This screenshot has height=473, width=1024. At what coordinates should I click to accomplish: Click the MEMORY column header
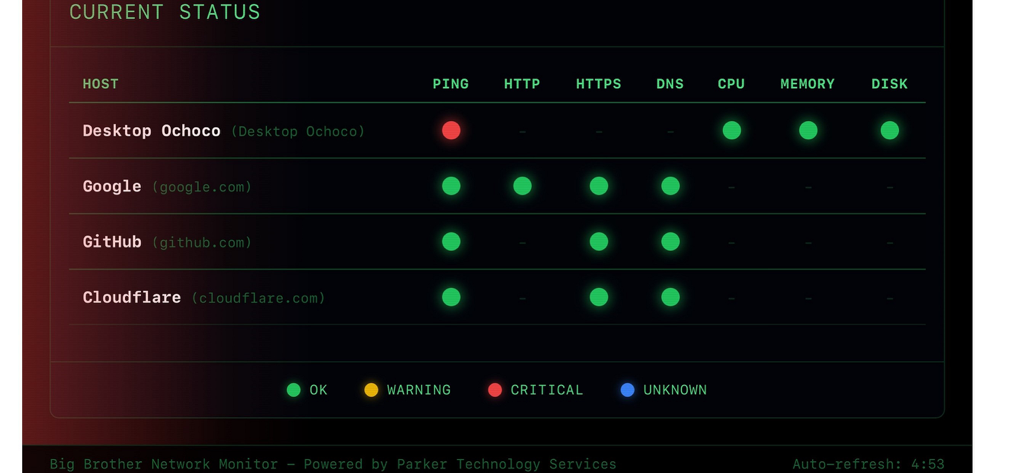pos(807,84)
